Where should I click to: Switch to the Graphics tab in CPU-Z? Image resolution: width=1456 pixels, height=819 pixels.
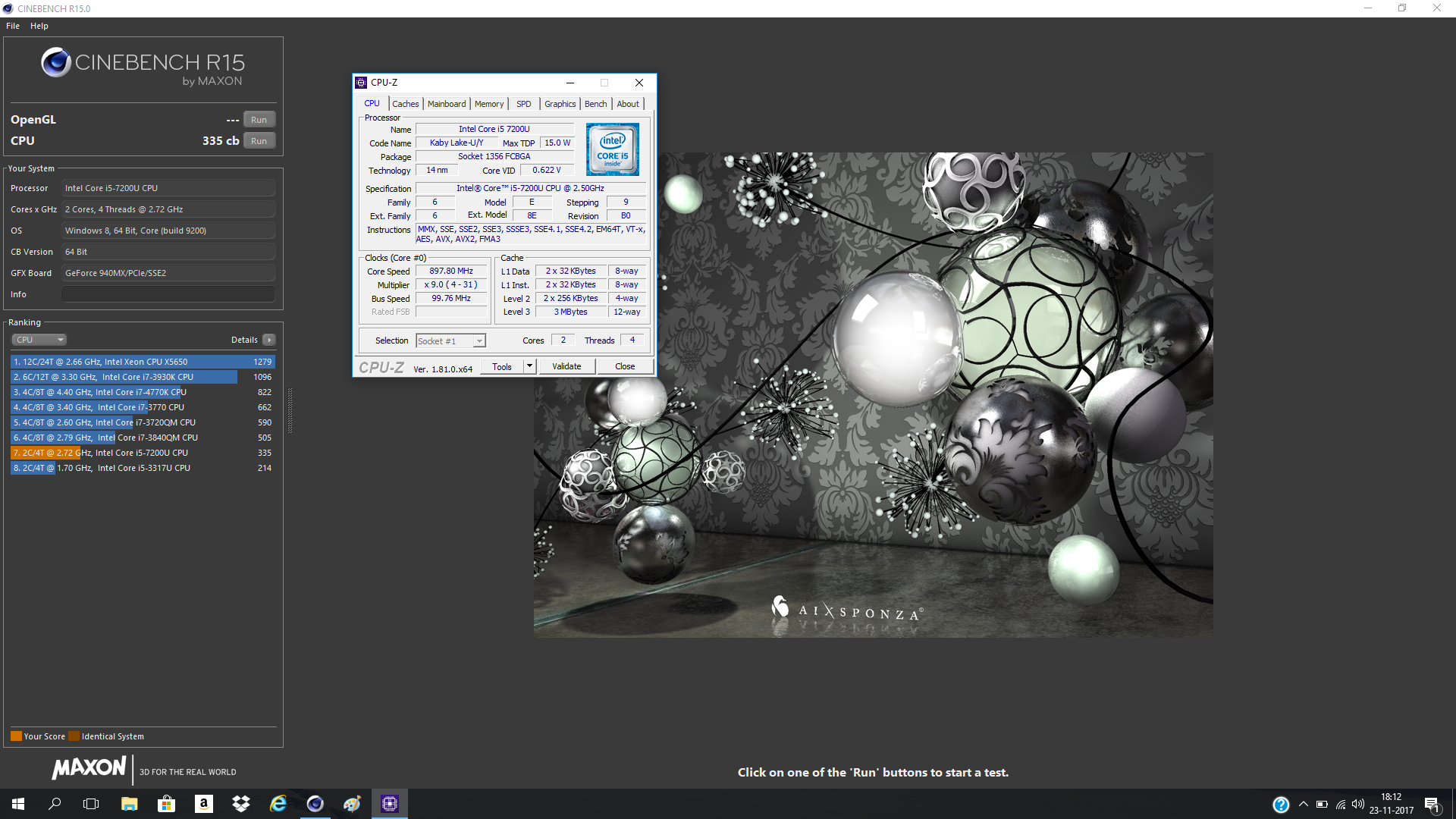[560, 104]
